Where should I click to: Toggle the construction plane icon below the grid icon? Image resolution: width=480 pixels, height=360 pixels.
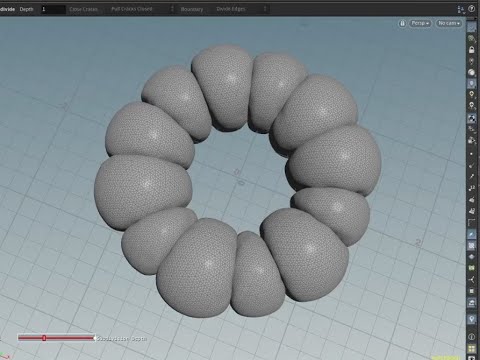click(x=471, y=39)
